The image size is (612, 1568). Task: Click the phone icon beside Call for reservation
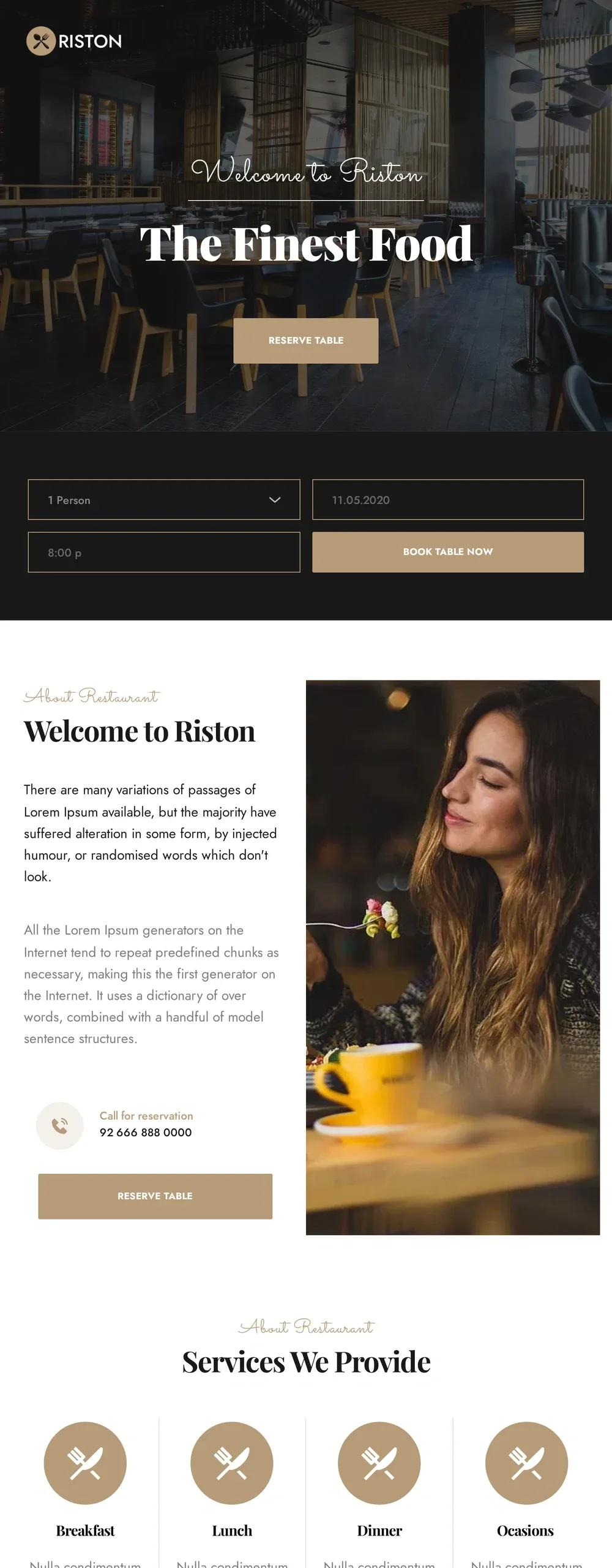59,1125
